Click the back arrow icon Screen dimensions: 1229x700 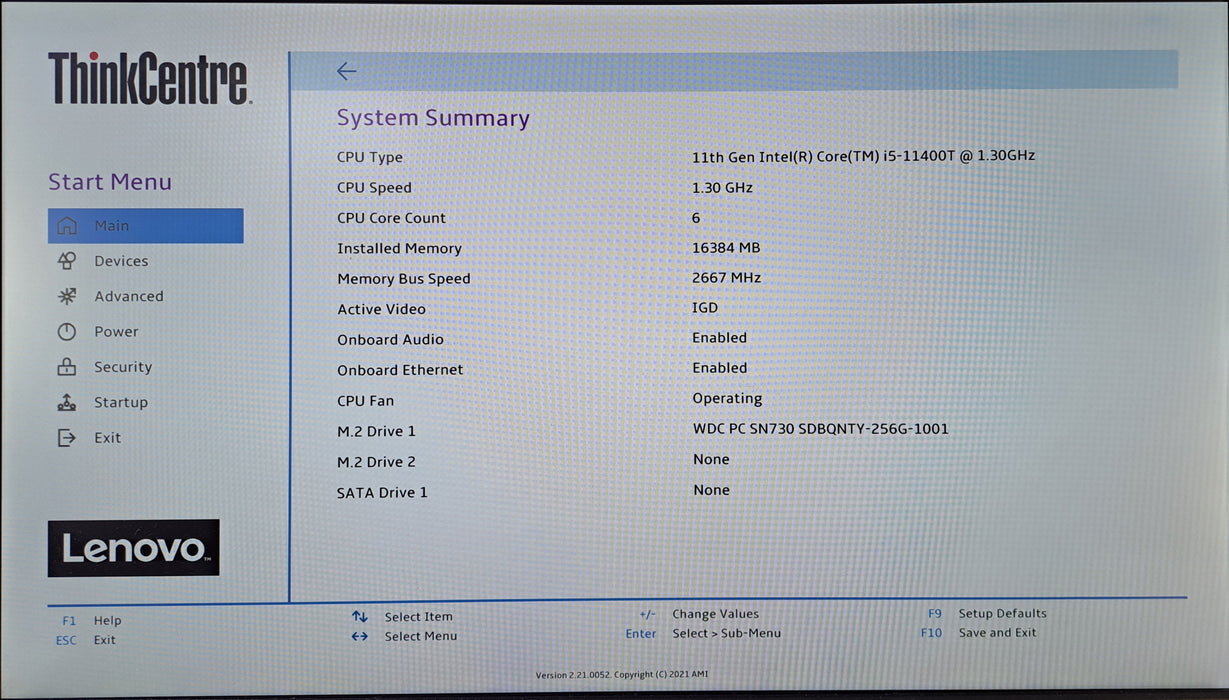(346, 71)
